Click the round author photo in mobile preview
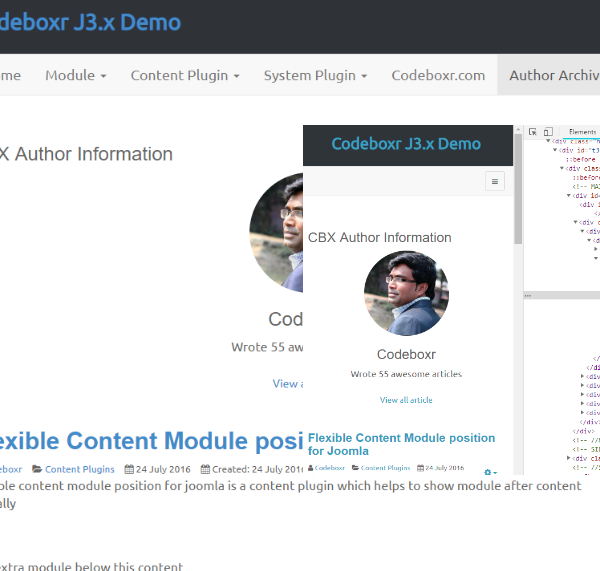Image resolution: width=600 pixels, height=571 pixels. tap(406, 294)
